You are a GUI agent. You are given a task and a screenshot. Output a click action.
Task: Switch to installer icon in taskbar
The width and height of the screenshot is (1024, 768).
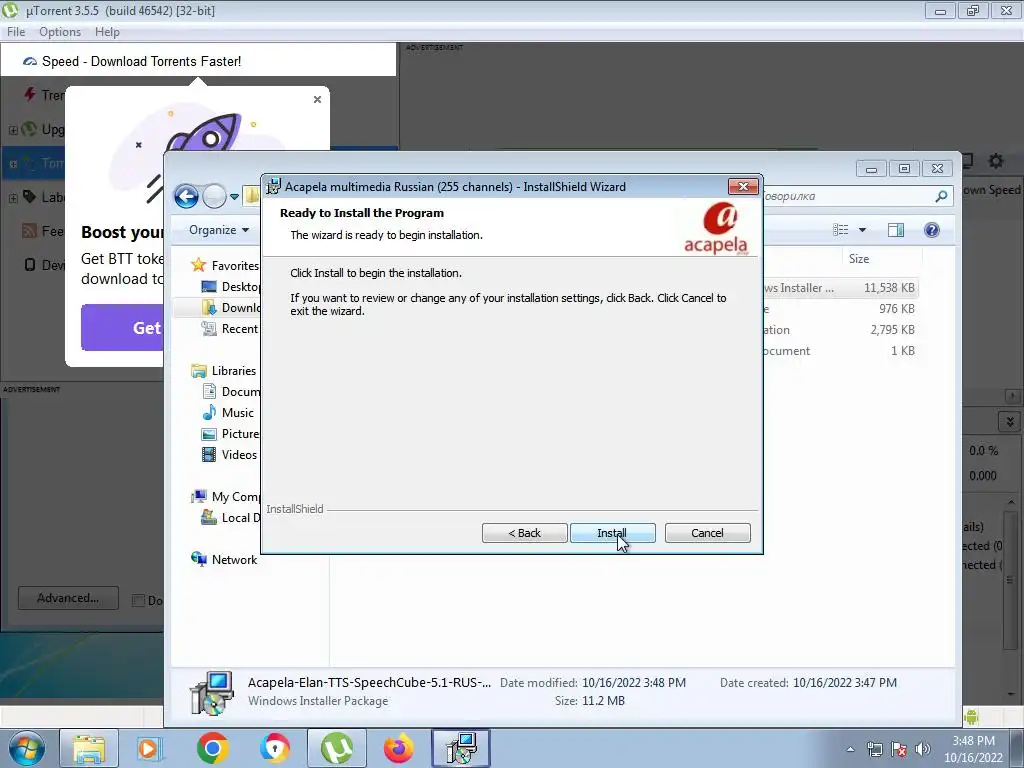461,748
